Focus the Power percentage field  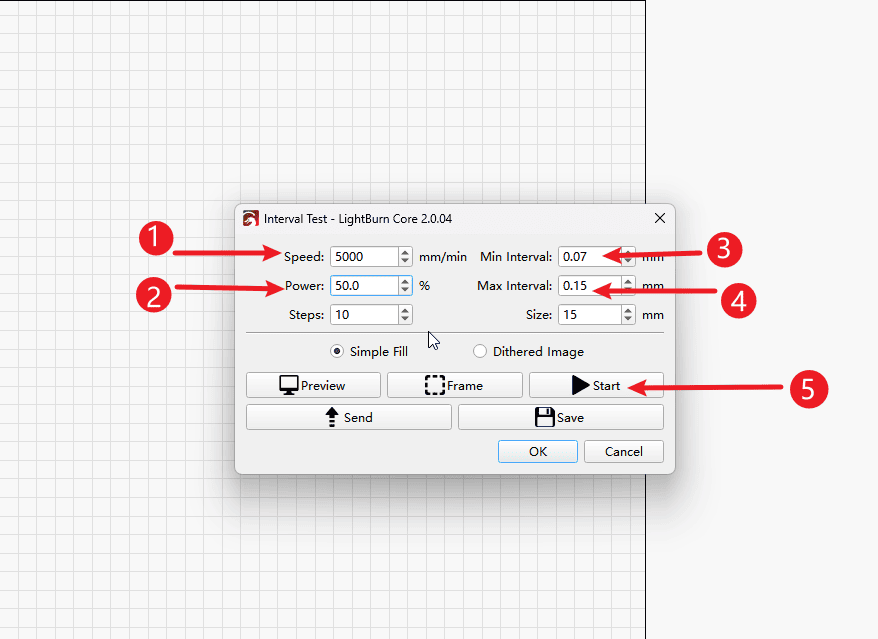(363, 285)
